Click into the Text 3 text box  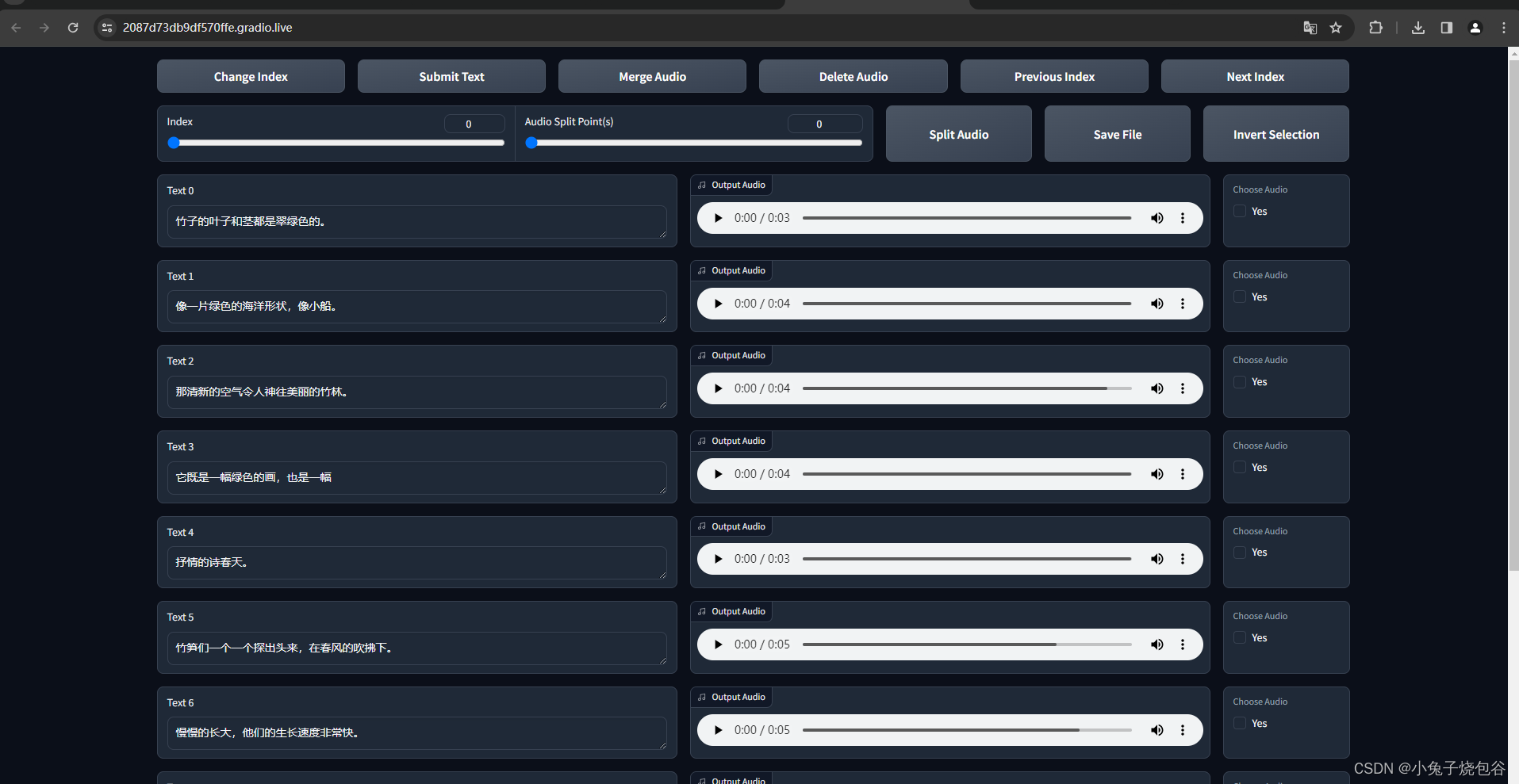coord(416,478)
